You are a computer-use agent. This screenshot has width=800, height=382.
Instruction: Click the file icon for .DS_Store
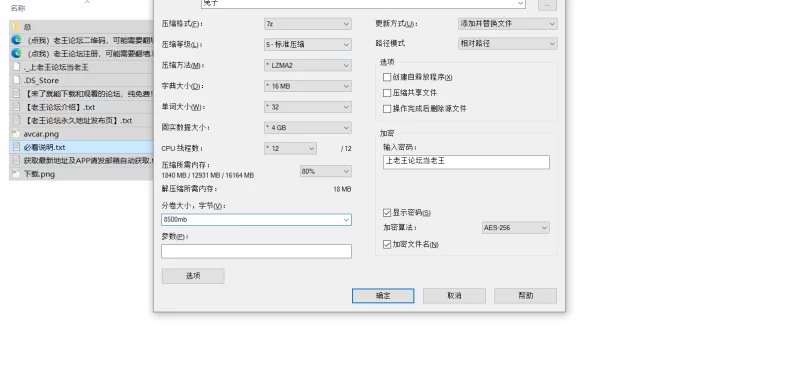[16, 80]
